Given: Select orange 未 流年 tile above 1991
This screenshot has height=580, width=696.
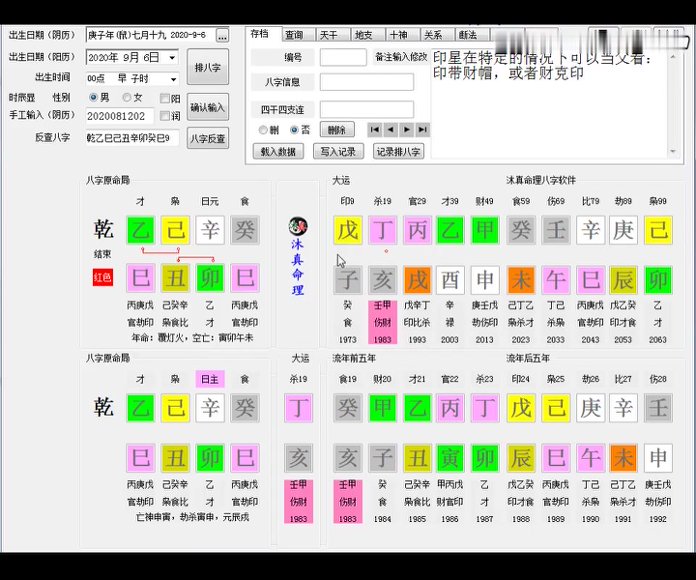Looking at the screenshot, I should click(x=623, y=458).
